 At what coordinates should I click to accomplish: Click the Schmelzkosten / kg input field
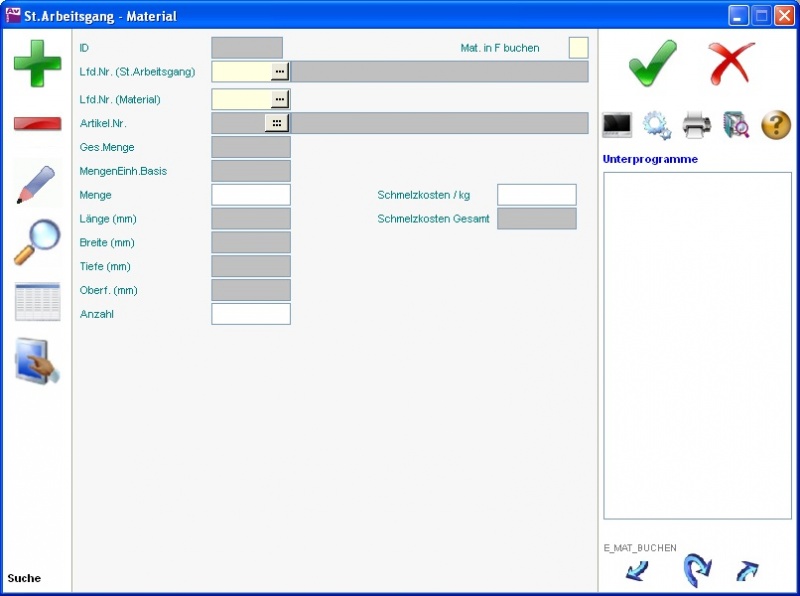pyautogui.click(x=537, y=195)
